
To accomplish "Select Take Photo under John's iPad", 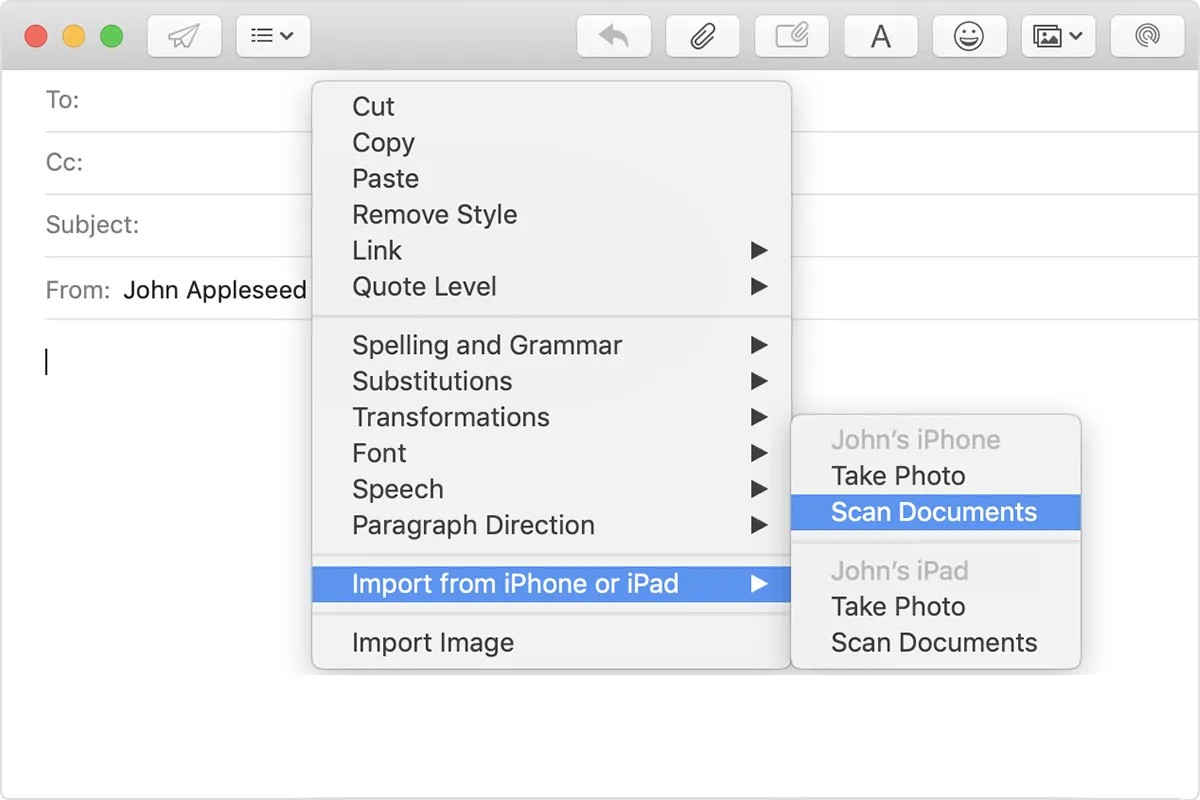I will coord(898,607).
